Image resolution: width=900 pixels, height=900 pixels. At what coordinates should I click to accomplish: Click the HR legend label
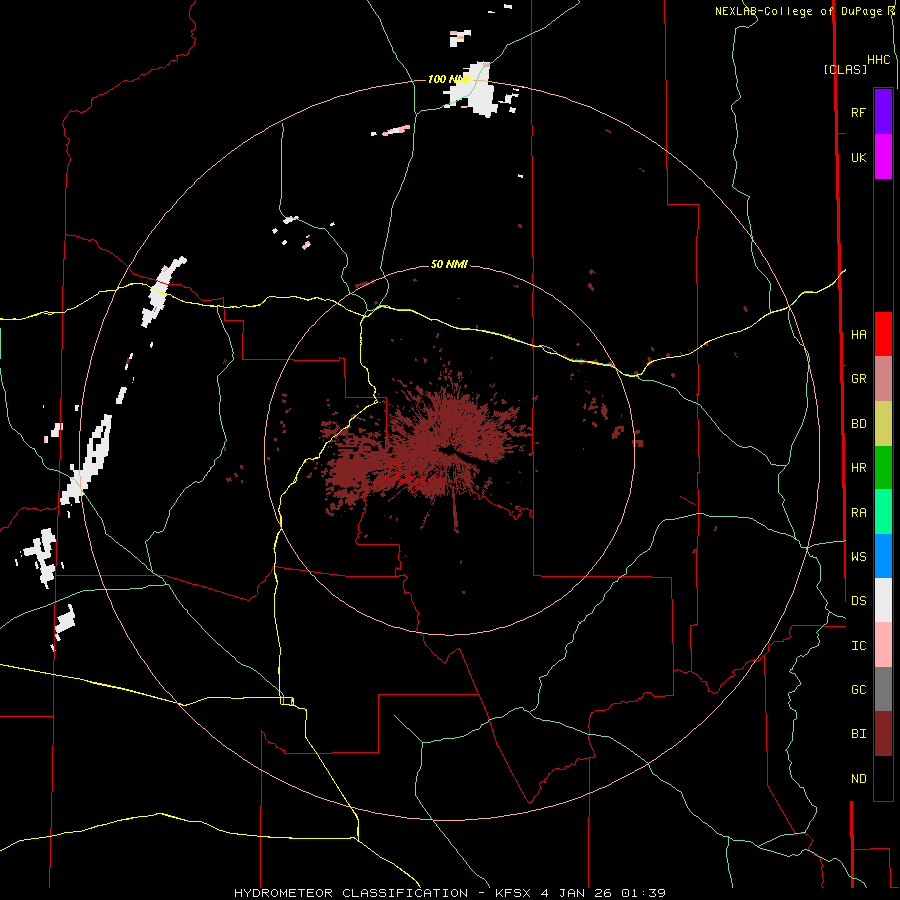pyautogui.click(x=858, y=468)
